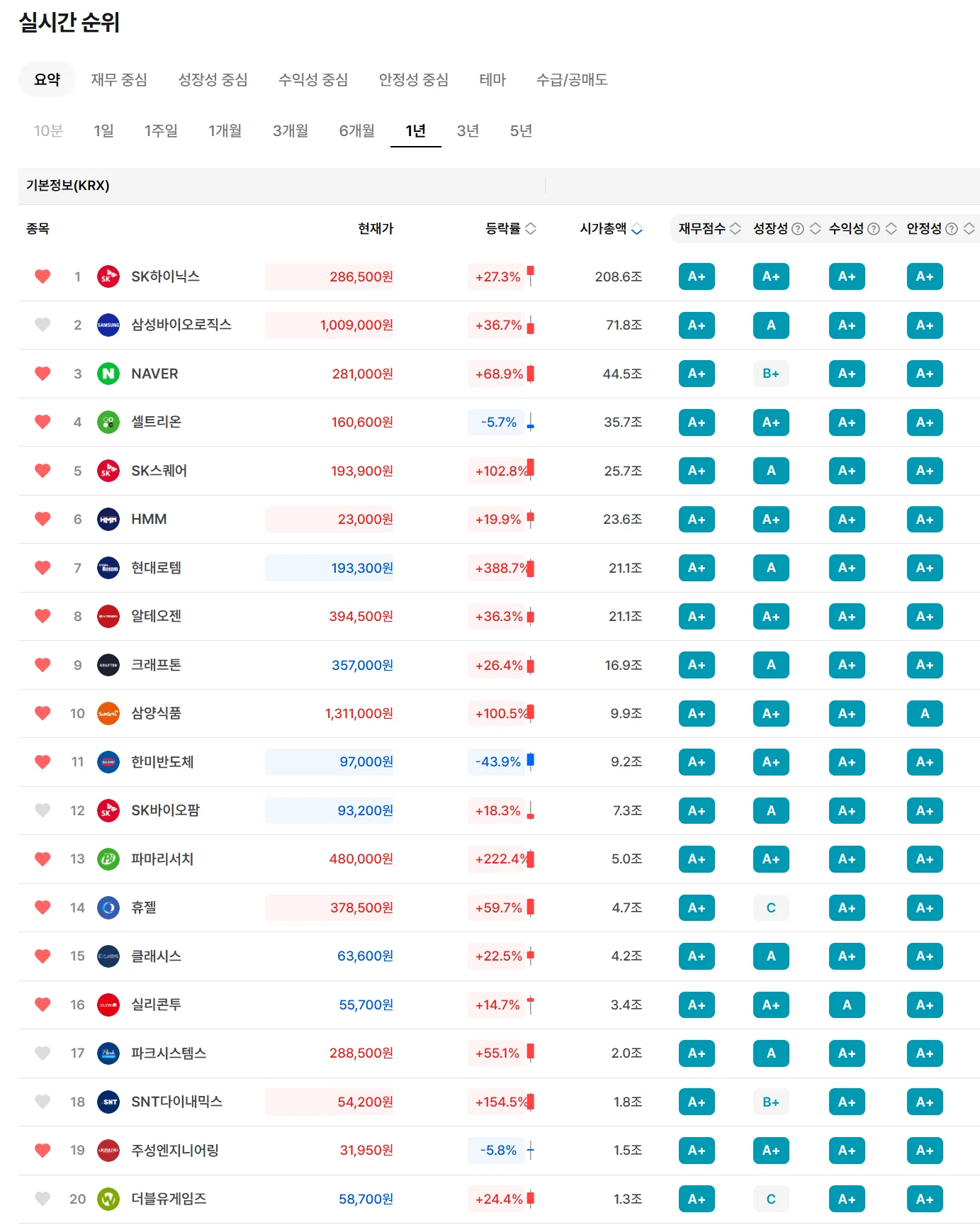
Task: Toggle the NAVER favorite heart
Action: tap(43, 374)
